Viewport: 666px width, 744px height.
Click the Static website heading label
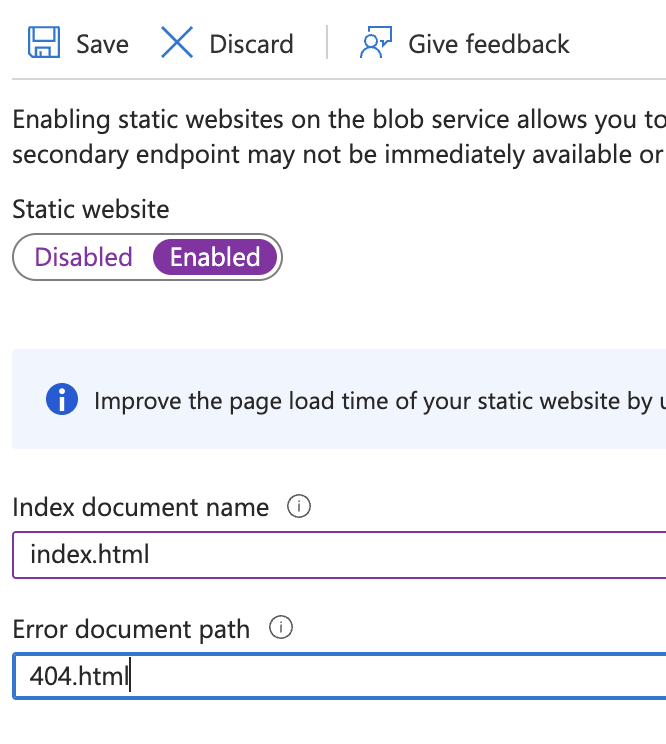pyautogui.click(x=91, y=209)
